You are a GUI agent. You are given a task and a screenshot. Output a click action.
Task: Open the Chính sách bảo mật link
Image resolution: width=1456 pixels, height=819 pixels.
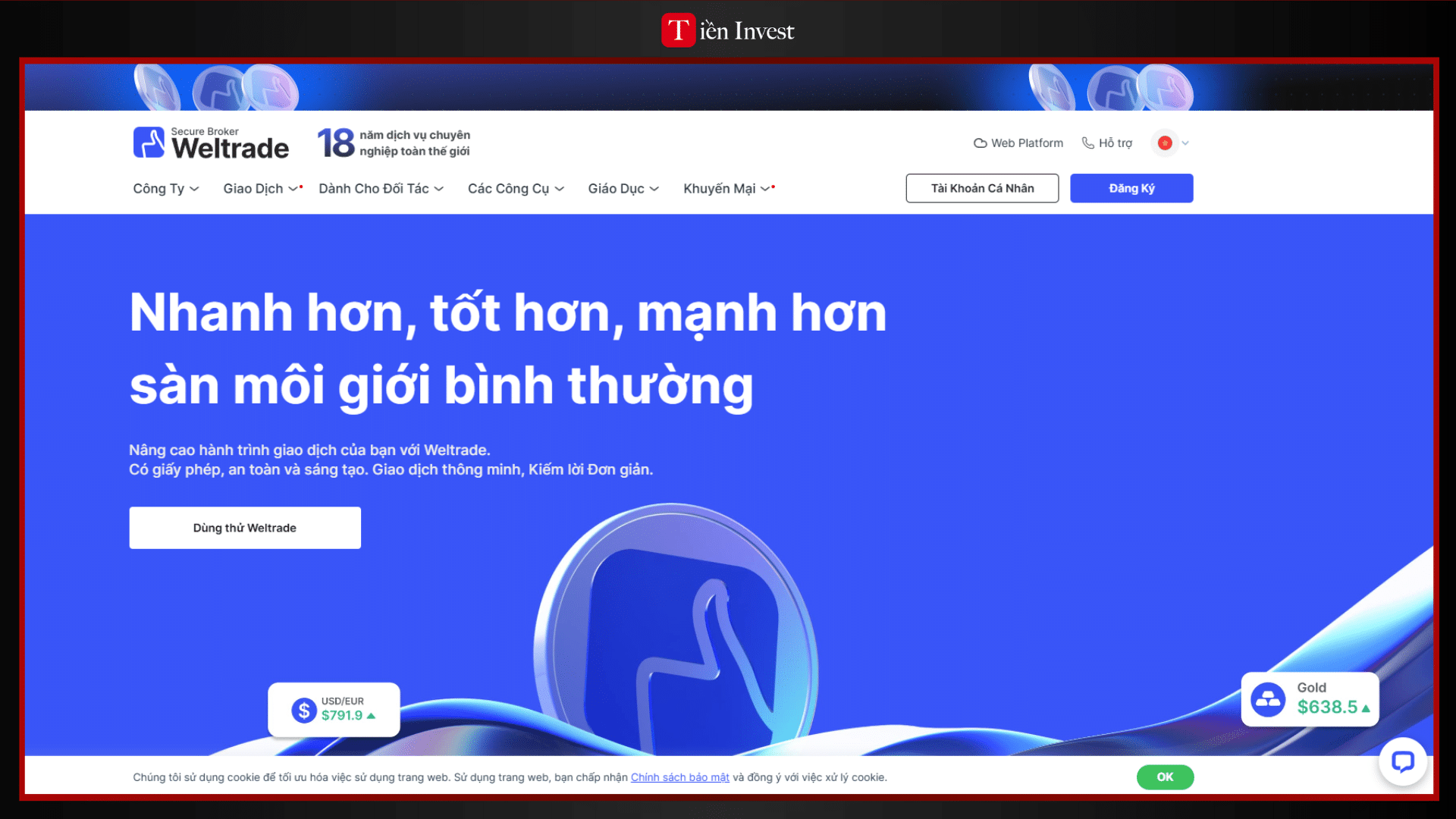[x=679, y=777]
